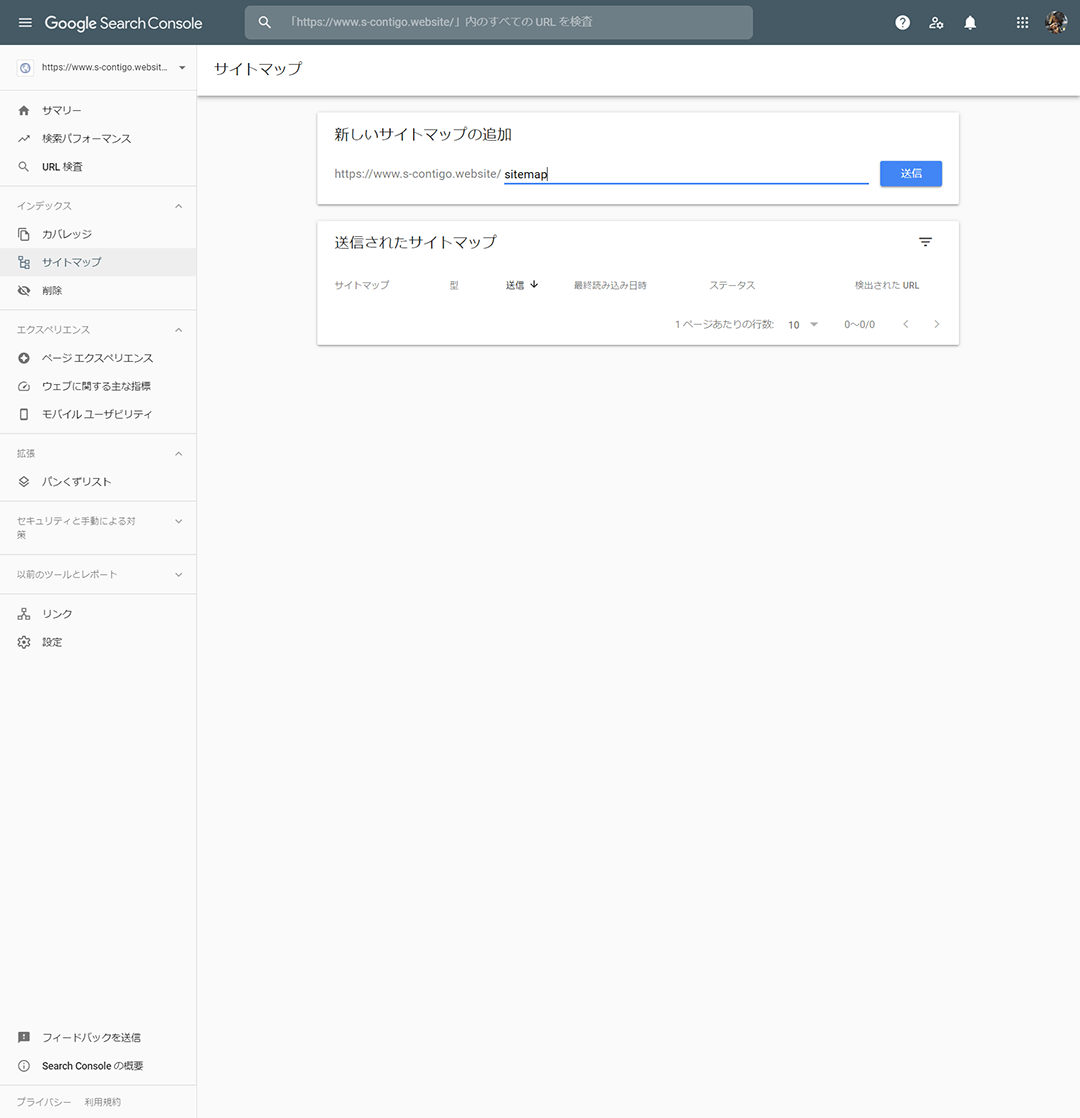Open the filter icon in 送信されたサイトマップ panel
This screenshot has height=1118, width=1080.
(x=925, y=242)
